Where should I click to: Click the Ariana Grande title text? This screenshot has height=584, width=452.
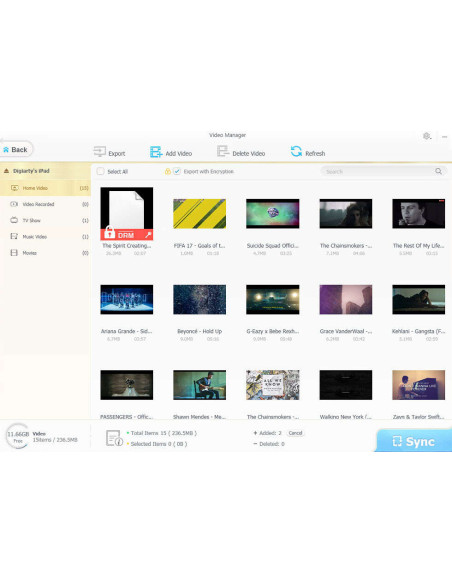point(126,331)
